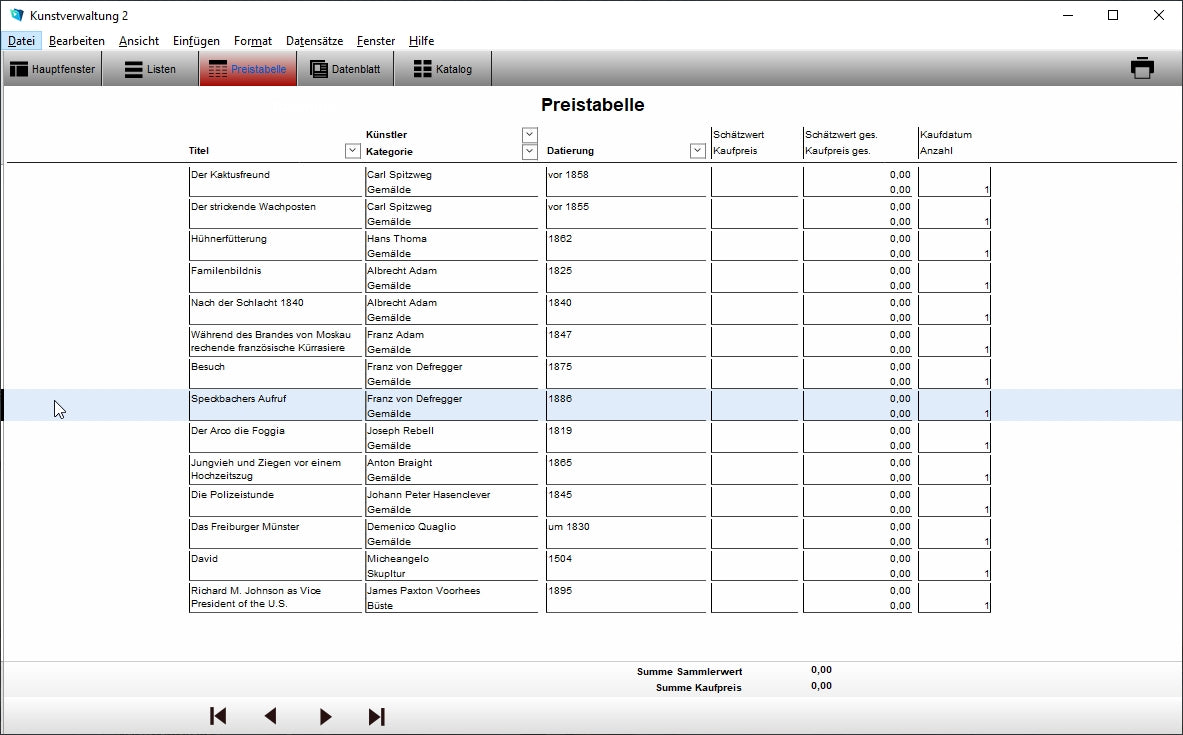Click the printer icon in toolbar
Viewport: 1183px width, 735px height.
(1142, 69)
